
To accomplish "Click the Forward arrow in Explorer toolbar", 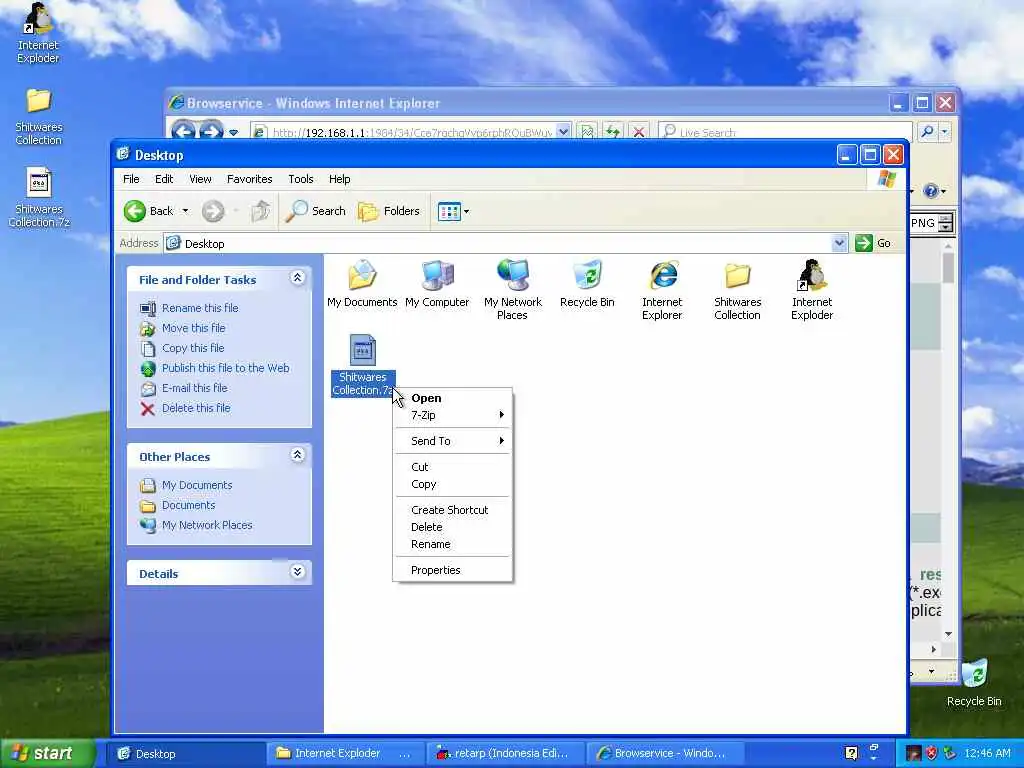I will coord(213,211).
